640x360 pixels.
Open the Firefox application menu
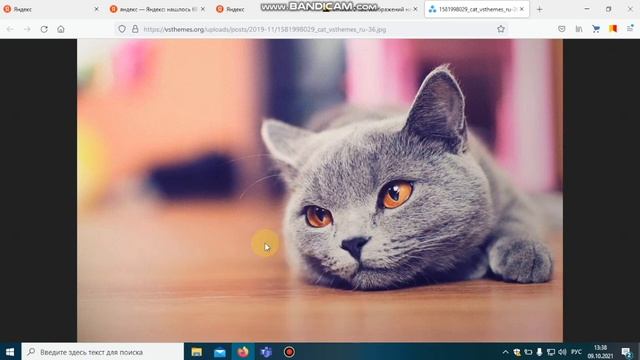pos(630,29)
